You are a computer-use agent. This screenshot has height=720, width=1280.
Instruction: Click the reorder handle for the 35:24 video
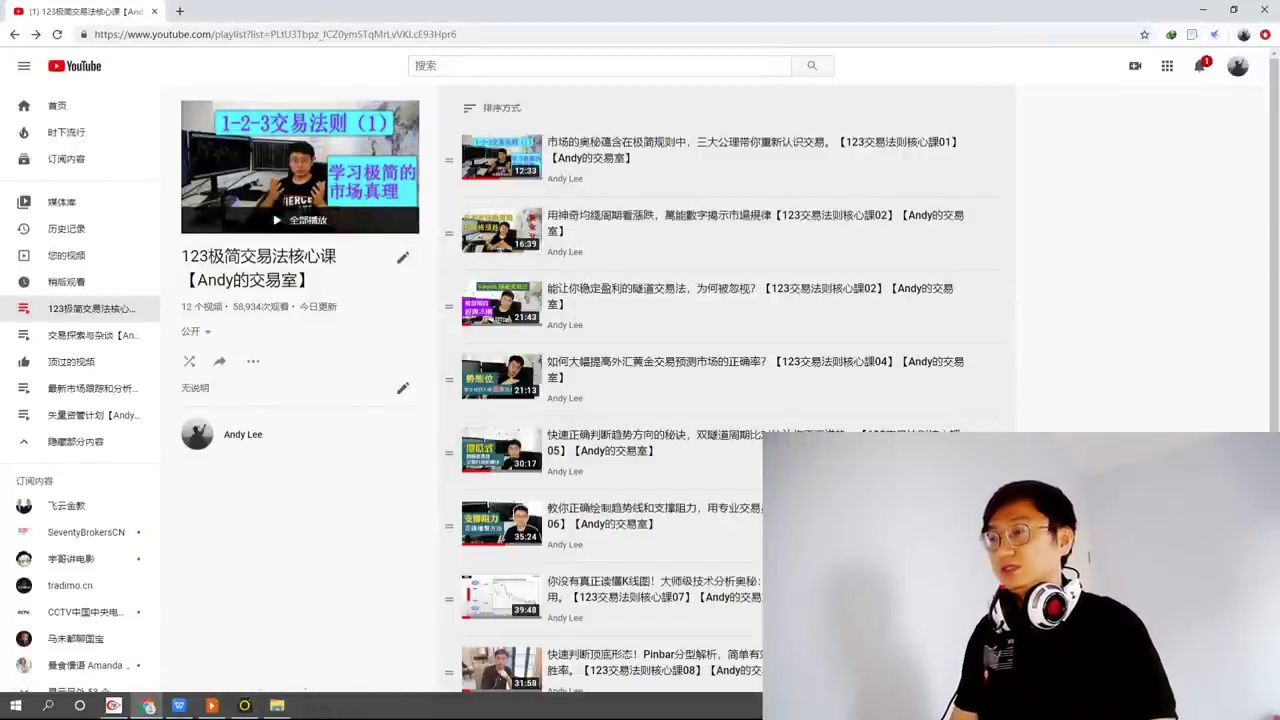[449, 526]
